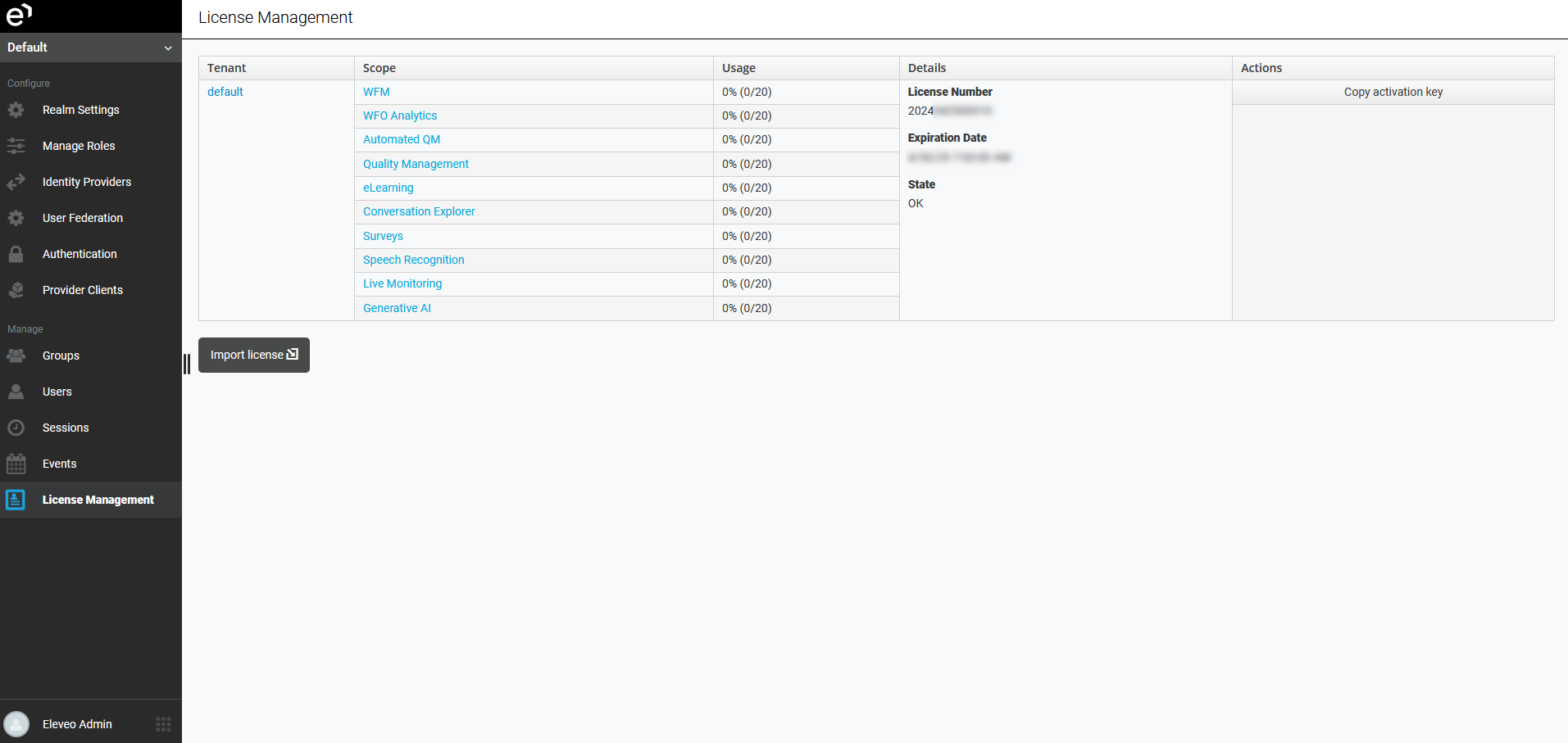Open the WFO Analytics scope link
Image resolution: width=1568 pixels, height=743 pixels.
click(400, 116)
